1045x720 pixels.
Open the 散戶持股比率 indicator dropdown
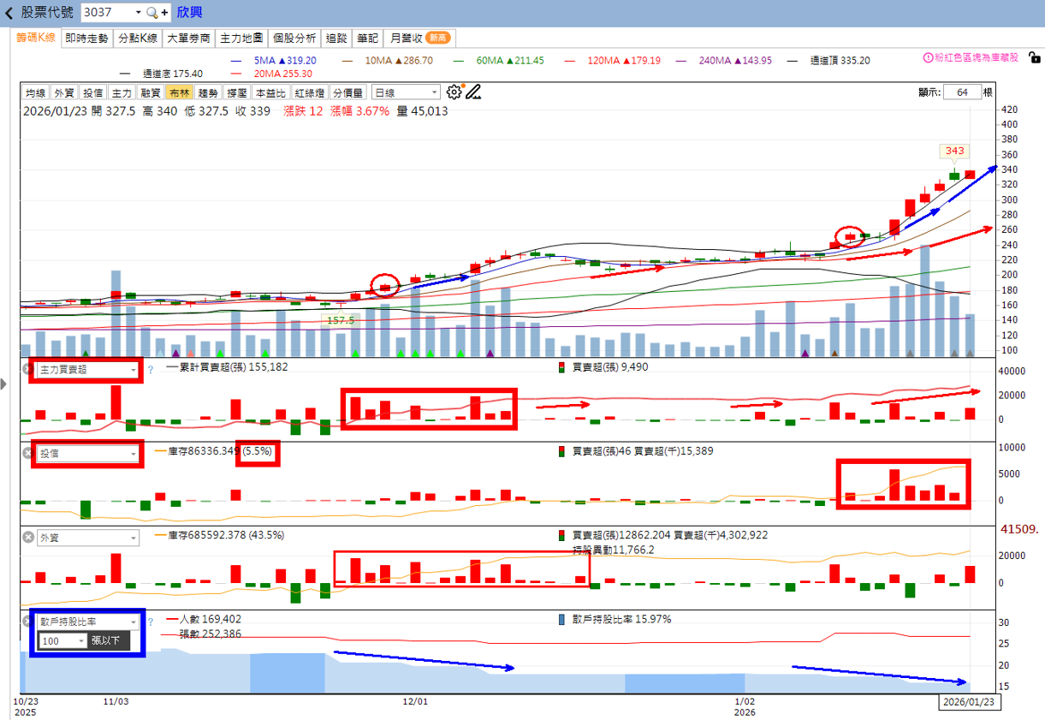(x=87, y=621)
